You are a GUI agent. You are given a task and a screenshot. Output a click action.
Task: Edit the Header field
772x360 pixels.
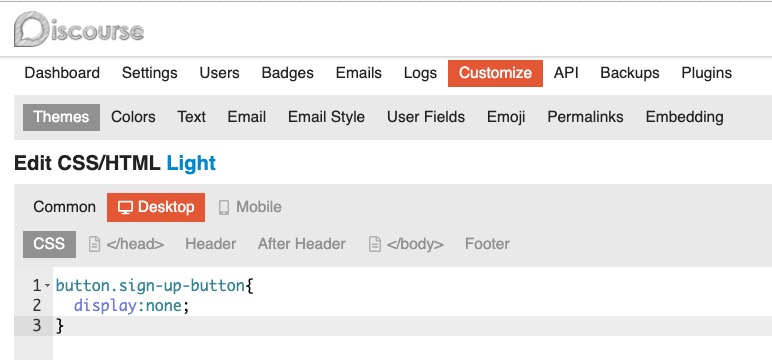pos(211,244)
